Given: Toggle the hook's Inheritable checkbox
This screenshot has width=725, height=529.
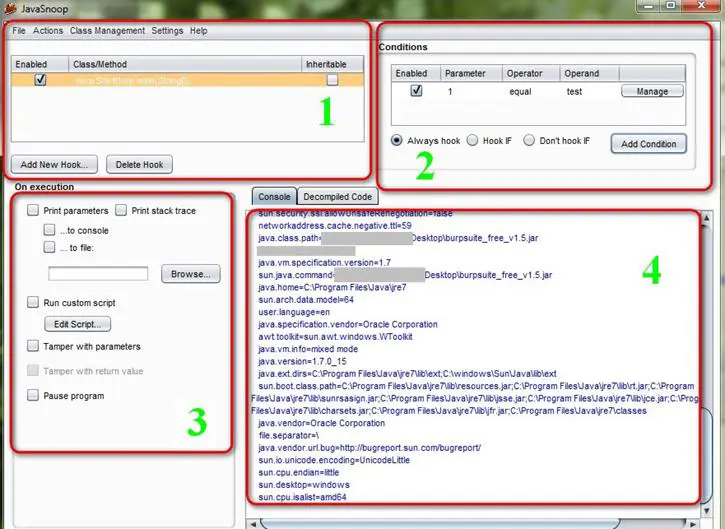Looking at the screenshot, I should point(332,80).
